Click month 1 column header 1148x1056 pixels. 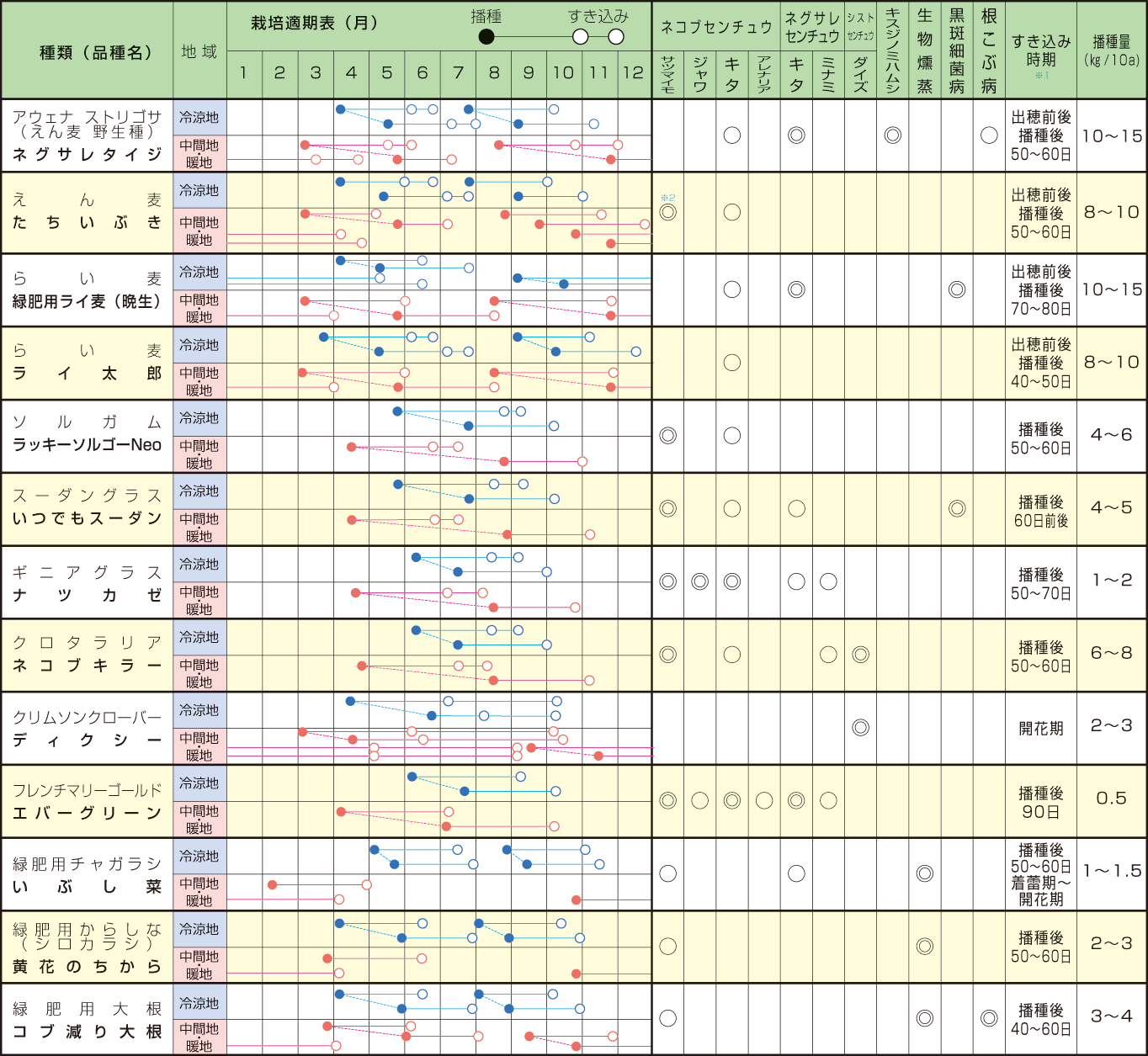tap(244, 73)
